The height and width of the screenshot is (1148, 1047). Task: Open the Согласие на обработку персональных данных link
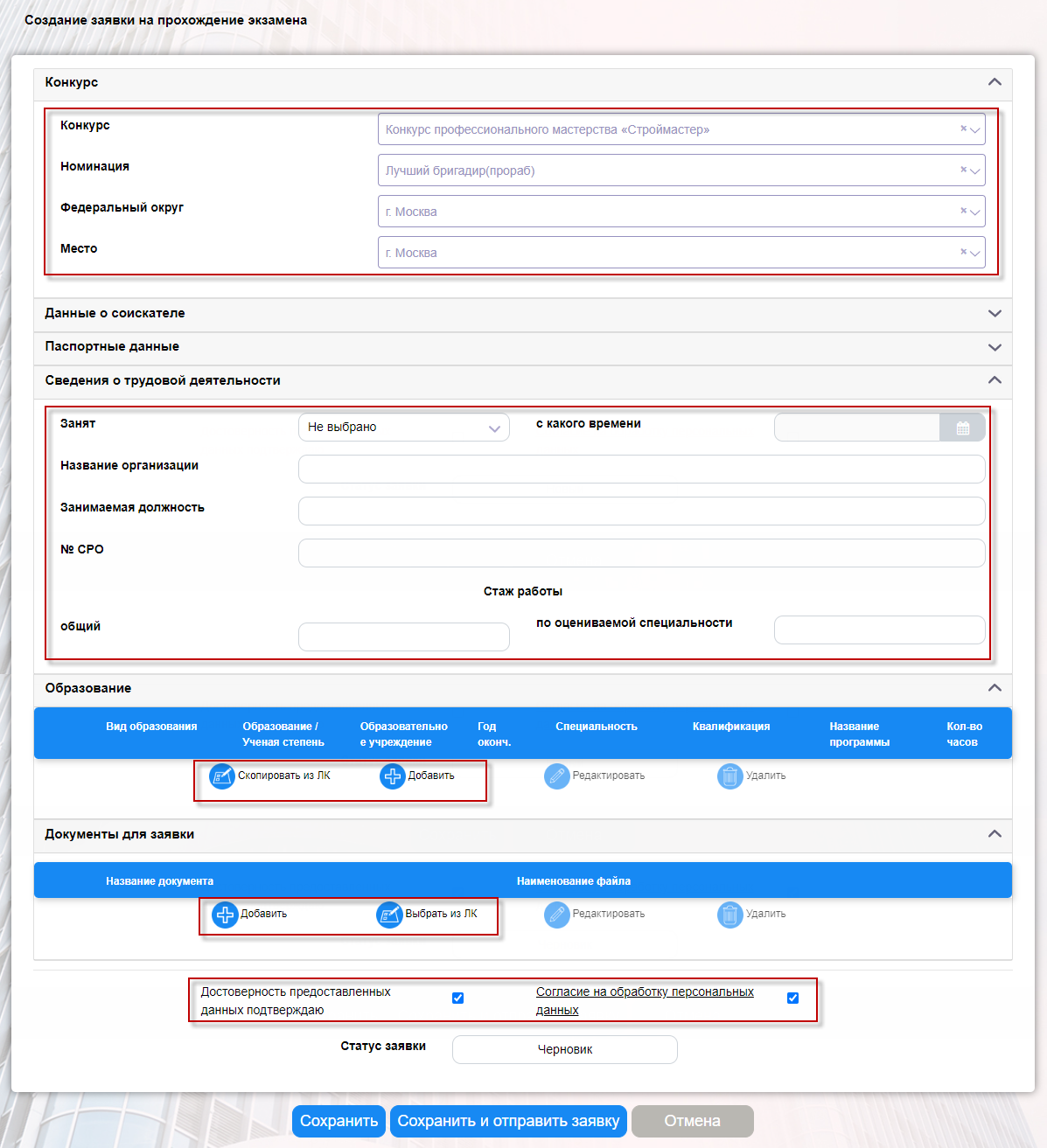click(645, 1001)
